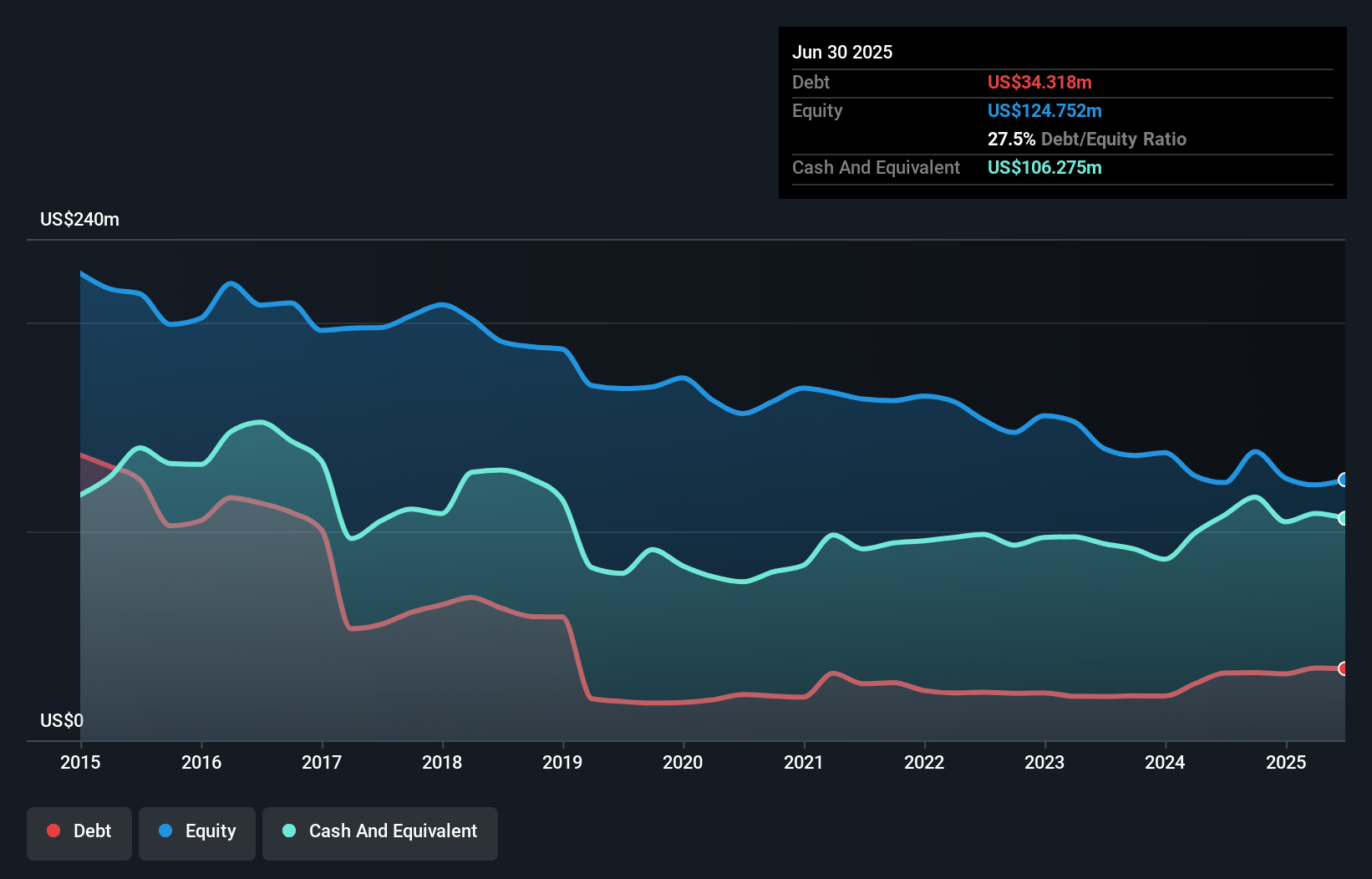
Task: Click the teal dot for Cash in the tooltip
Action: [x=1044, y=167]
